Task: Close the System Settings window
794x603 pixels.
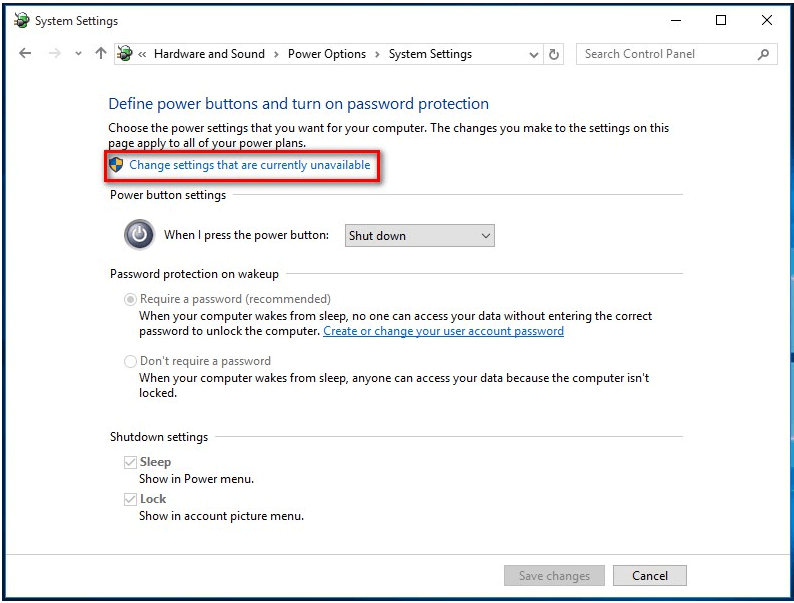Action: [767, 20]
